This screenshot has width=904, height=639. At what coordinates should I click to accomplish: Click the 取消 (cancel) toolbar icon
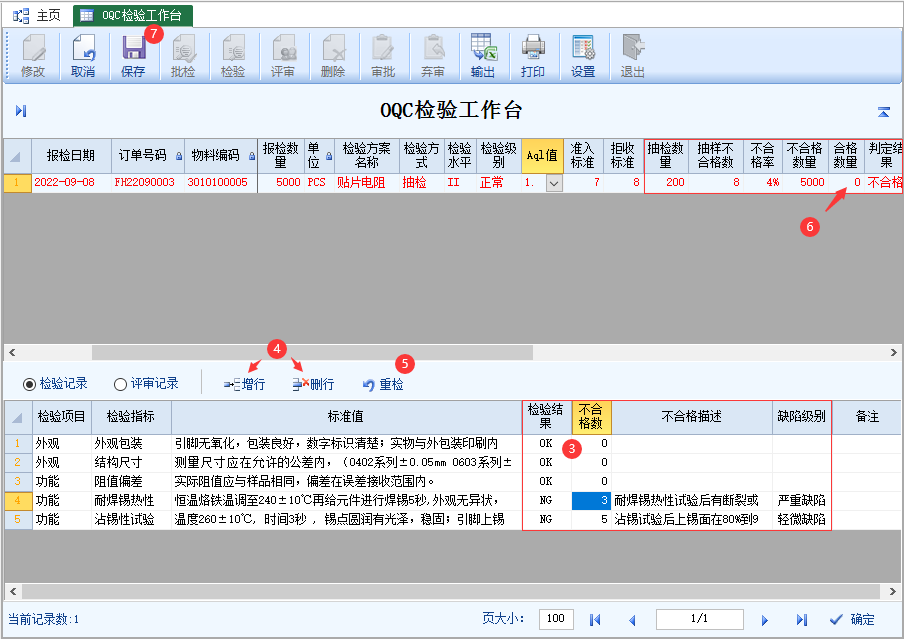[x=83, y=56]
